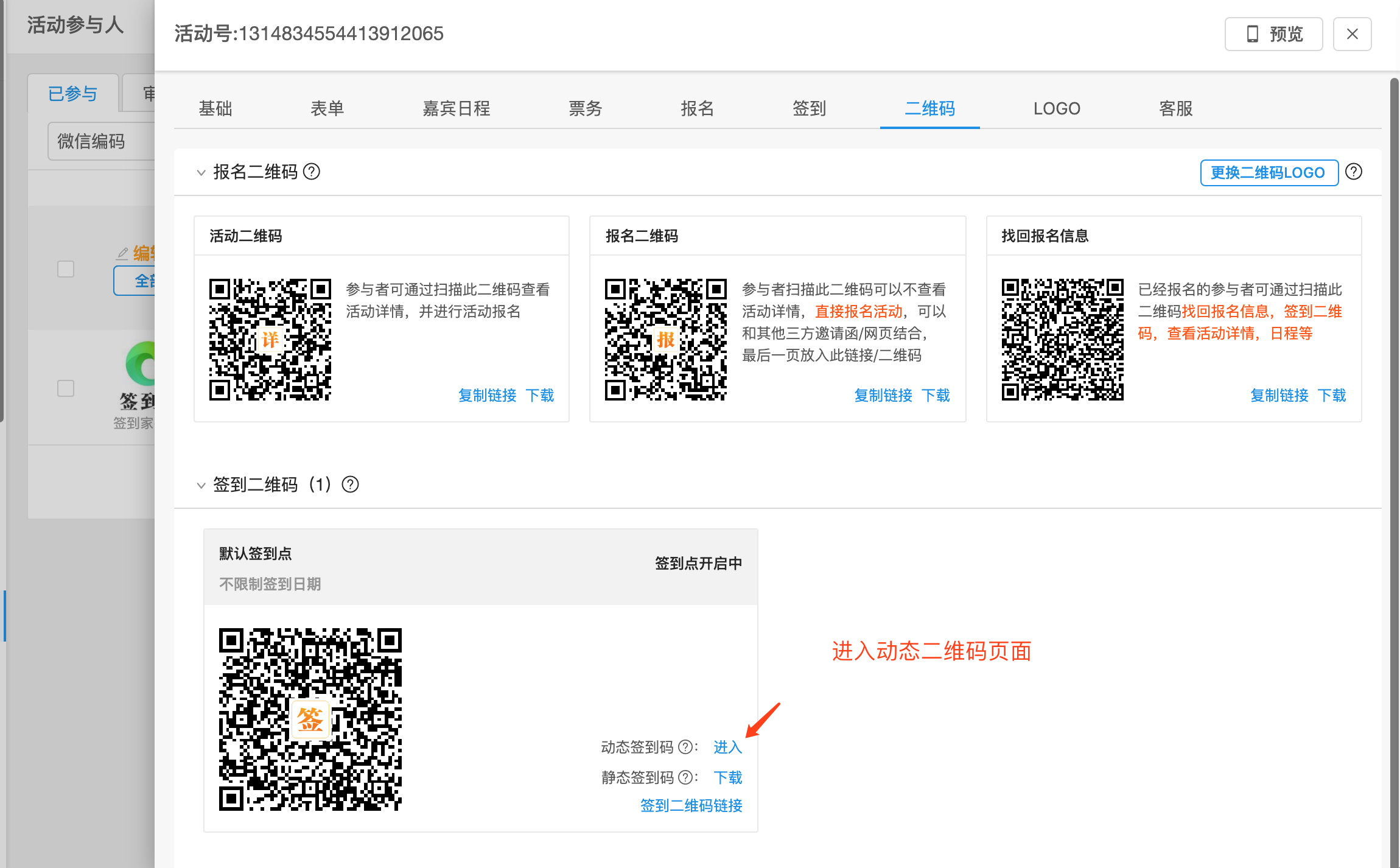This screenshot has width=1400, height=868.
Task: Click the 默认签到点 title
Action: click(256, 553)
